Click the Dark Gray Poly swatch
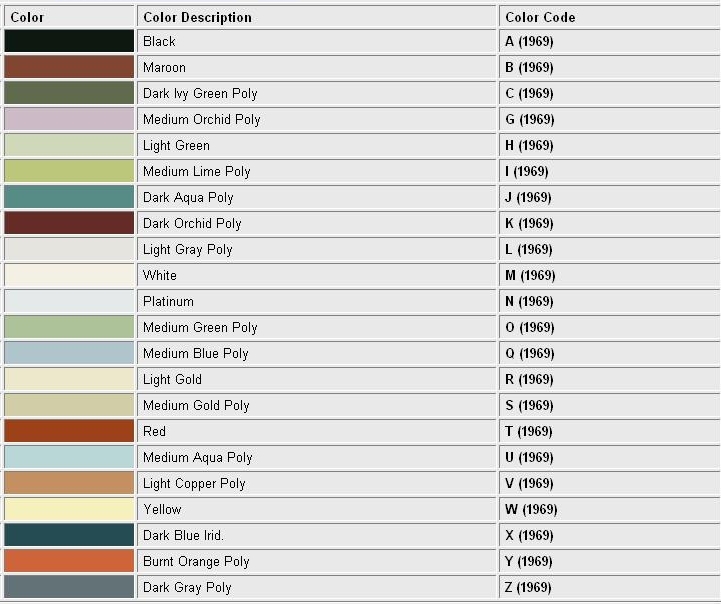721x604 pixels. coord(69,587)
